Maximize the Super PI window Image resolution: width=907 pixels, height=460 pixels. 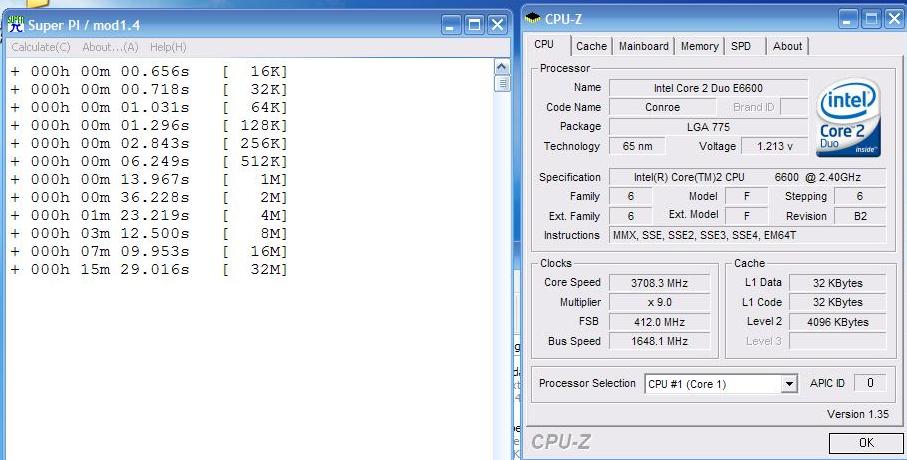tap(474, 25)
